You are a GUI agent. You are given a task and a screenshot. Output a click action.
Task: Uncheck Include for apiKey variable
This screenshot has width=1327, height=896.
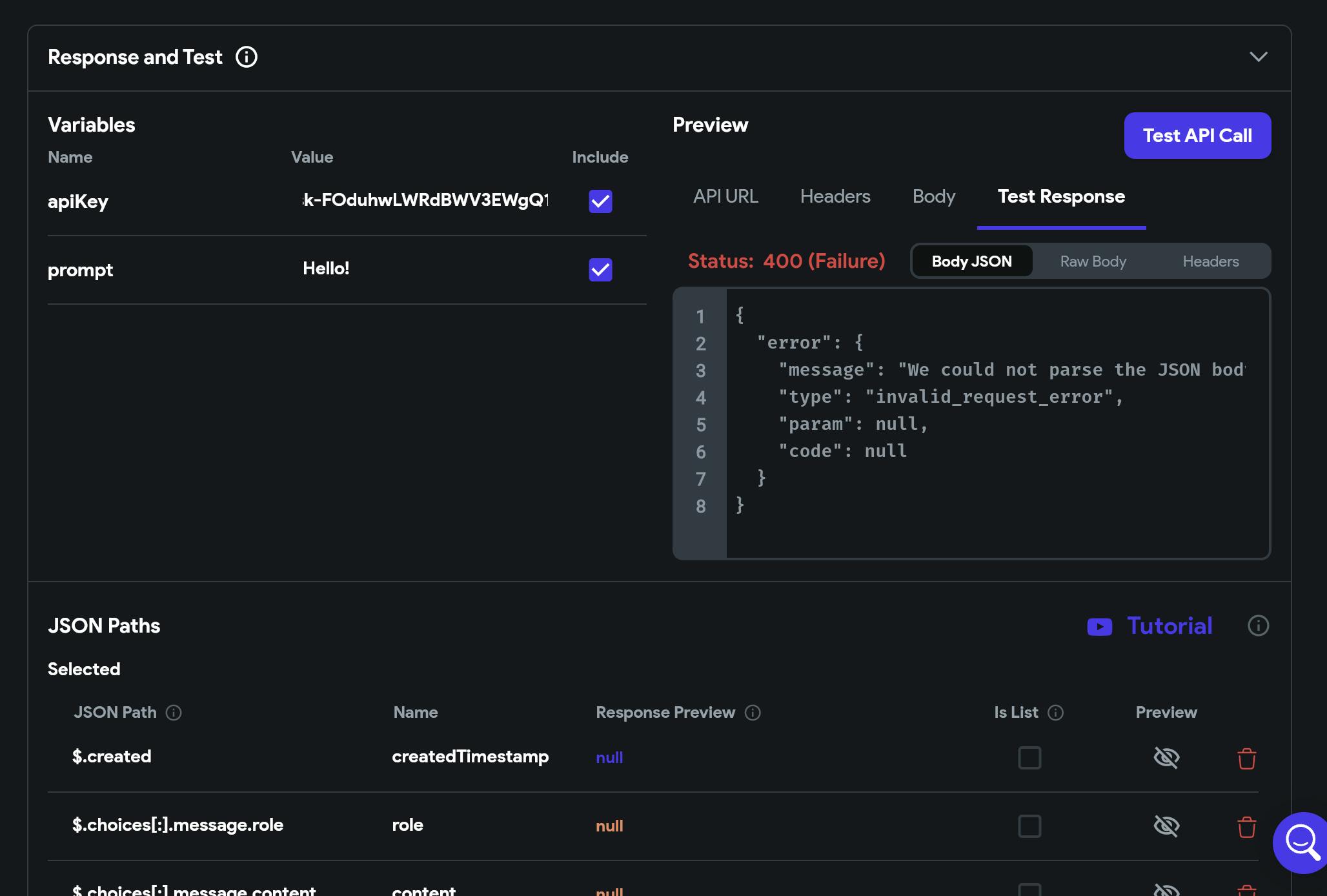(x=600, y=201)
